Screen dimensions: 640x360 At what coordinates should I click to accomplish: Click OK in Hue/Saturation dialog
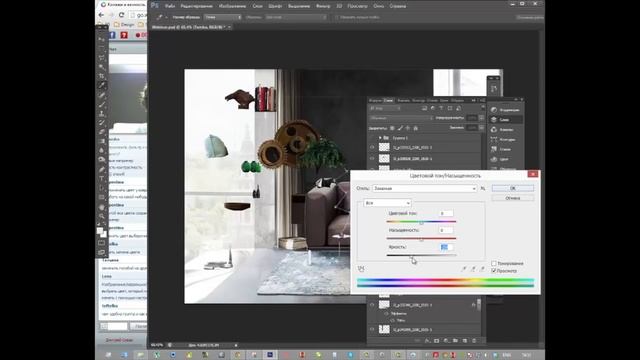pyautogui.click(x=513, y=188)
